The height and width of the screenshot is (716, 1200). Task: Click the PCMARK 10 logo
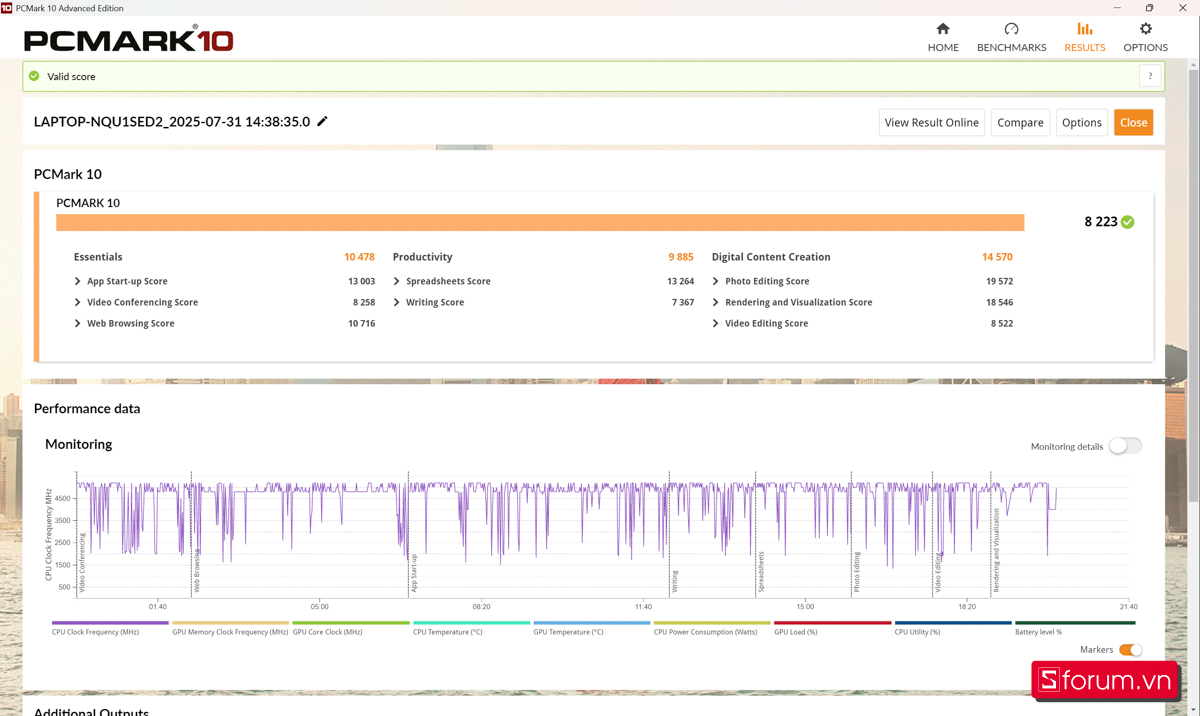[129, 40]
